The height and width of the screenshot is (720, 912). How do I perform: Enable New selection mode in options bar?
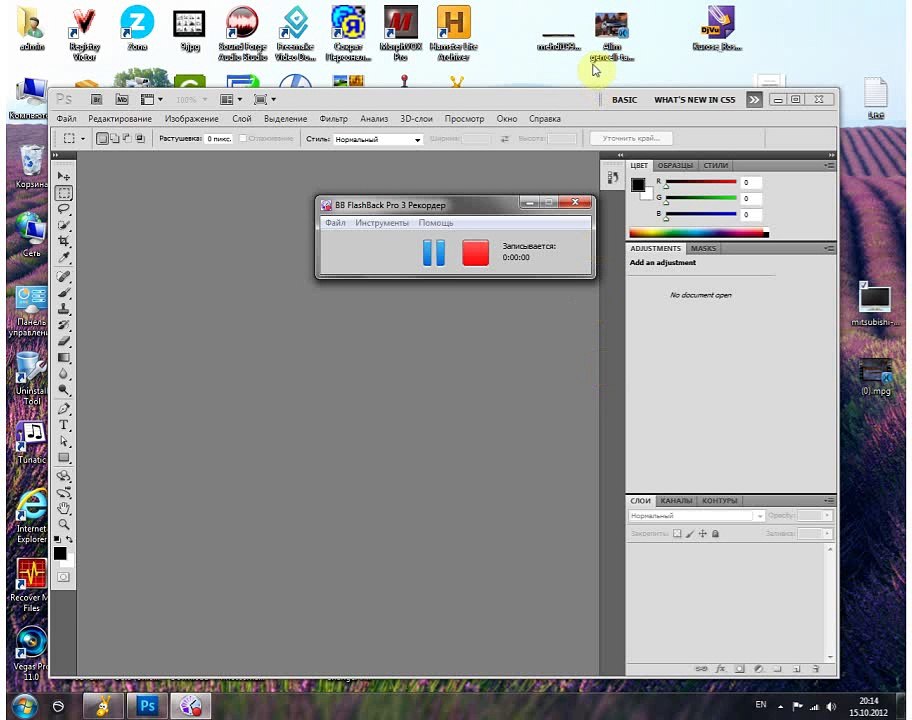coord(102,138)
